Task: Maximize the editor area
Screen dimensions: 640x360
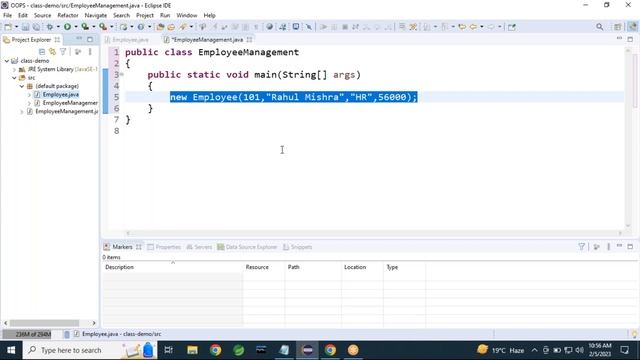Action: (x=630, y=40)
